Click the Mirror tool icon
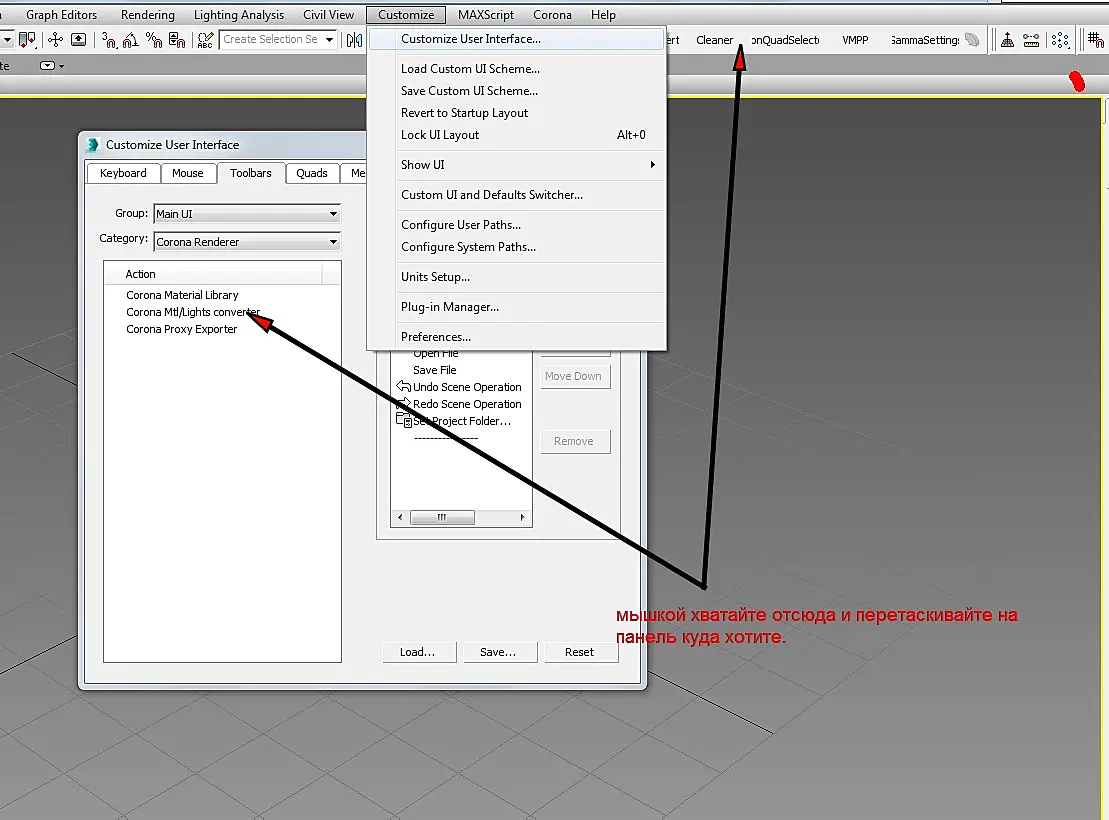This screenshot has width=1109, height=820. [x=354, y=40]
